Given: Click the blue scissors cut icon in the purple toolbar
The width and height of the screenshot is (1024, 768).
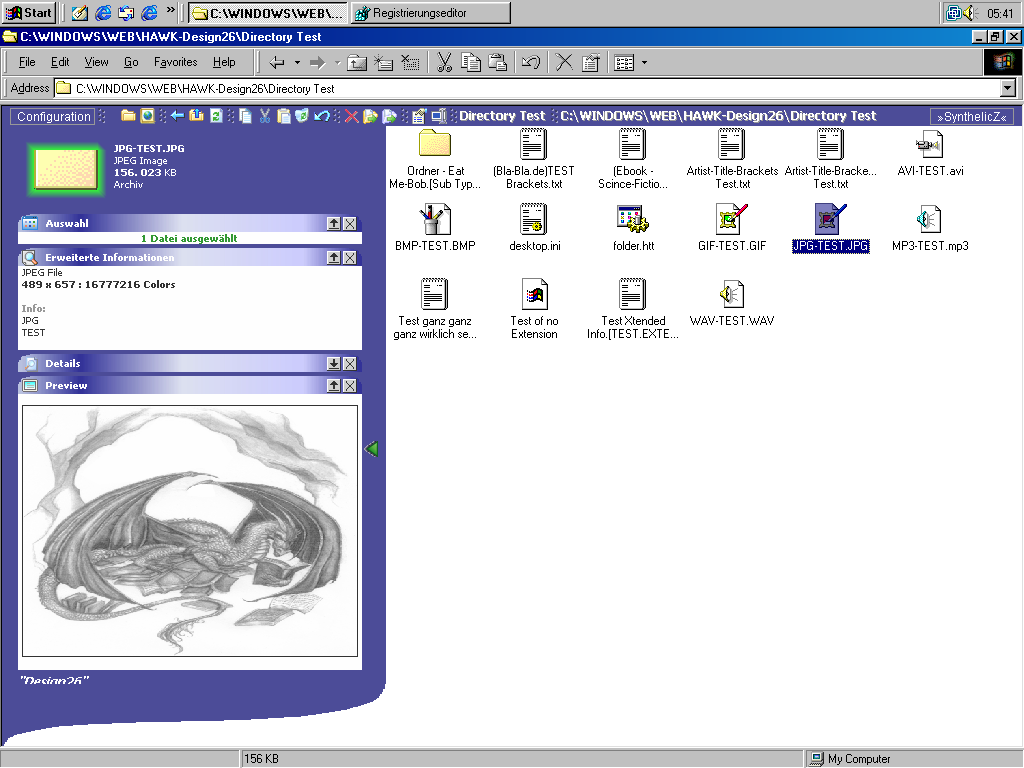Looking at the screenshot, I should [264, 116].
